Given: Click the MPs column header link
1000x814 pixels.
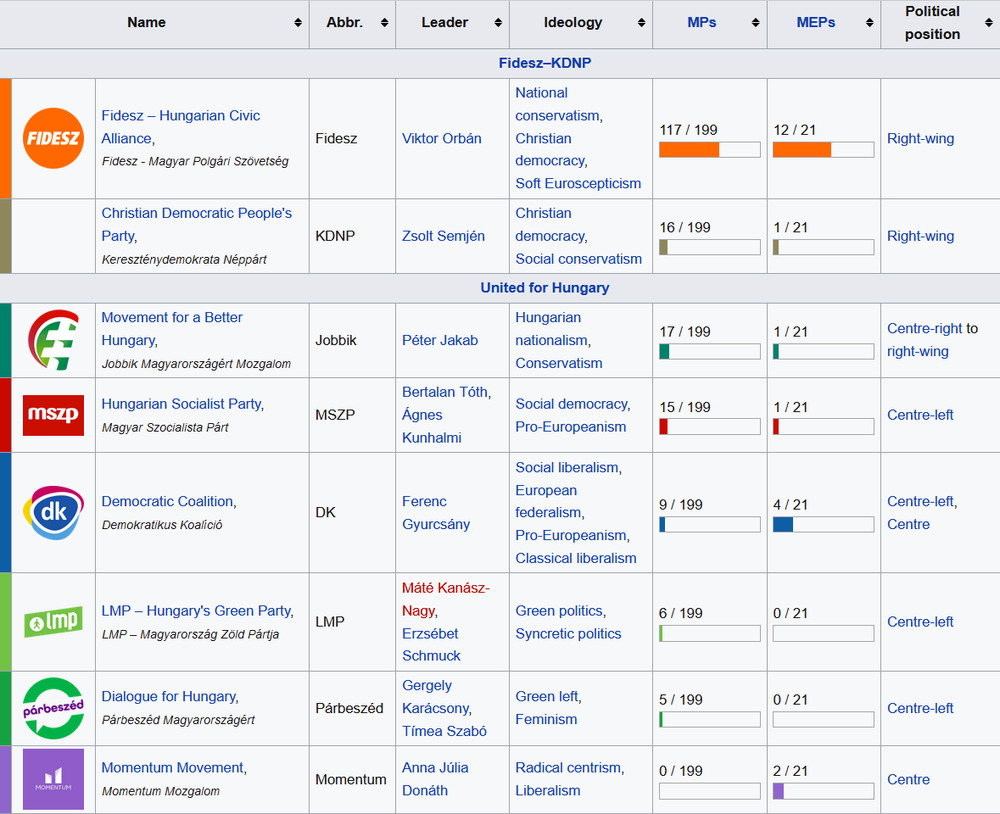Looking at the screenshot, I should (x=701, y=23).
